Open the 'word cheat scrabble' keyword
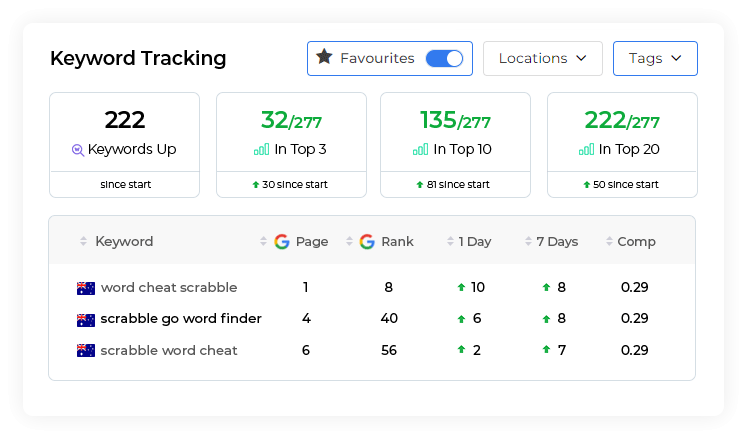Viewport: 747px width, 439px height. pyautogui.click(x=169, y=287)
